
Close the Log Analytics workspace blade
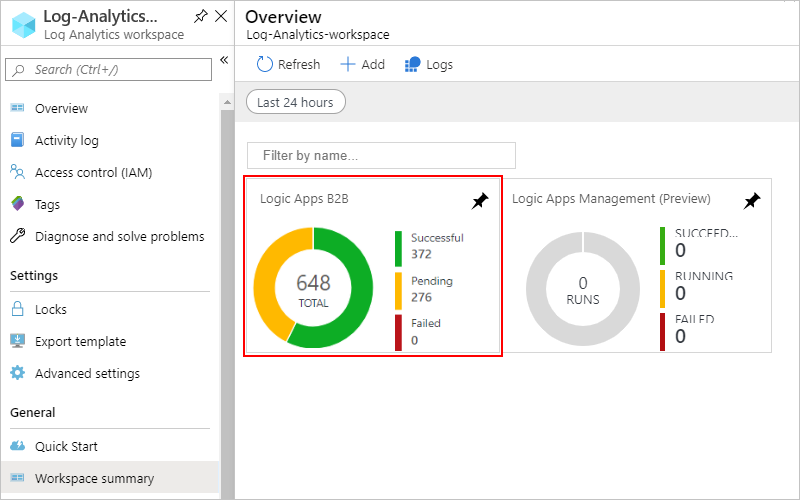221,16
